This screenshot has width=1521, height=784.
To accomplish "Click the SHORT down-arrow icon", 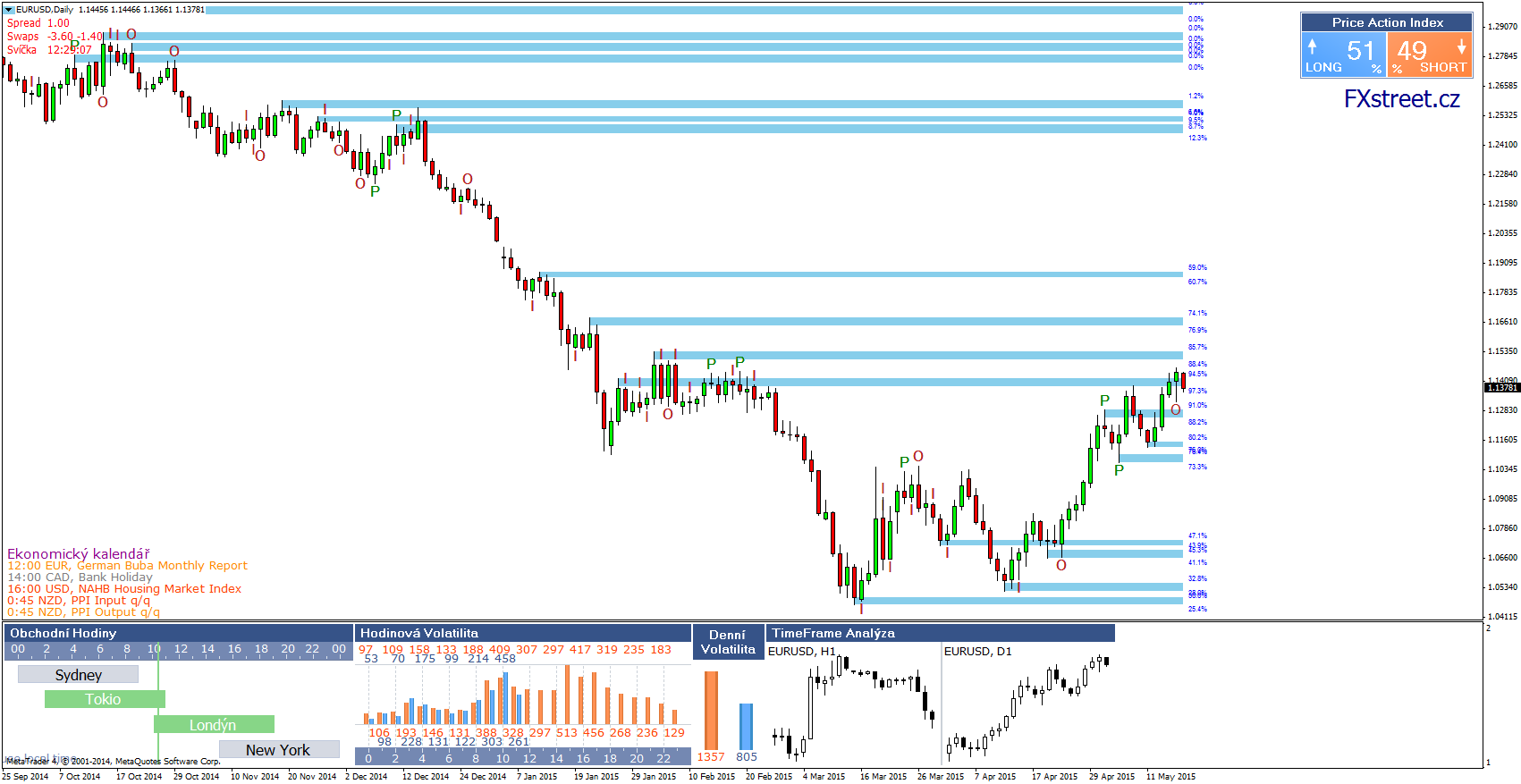I will click(1461, 46).
